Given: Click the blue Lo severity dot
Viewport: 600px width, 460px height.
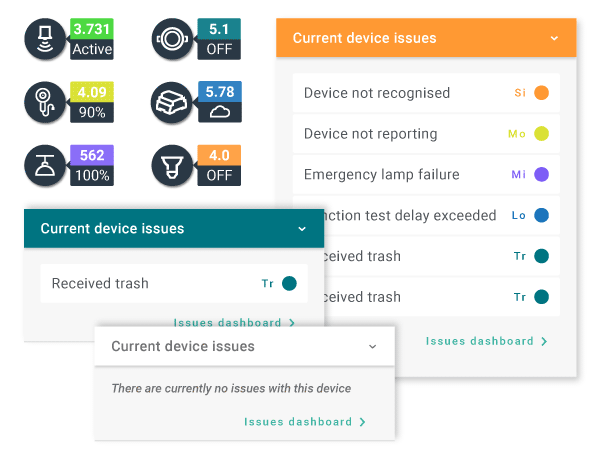Looking at the screenshot, I should coord(541,215).
